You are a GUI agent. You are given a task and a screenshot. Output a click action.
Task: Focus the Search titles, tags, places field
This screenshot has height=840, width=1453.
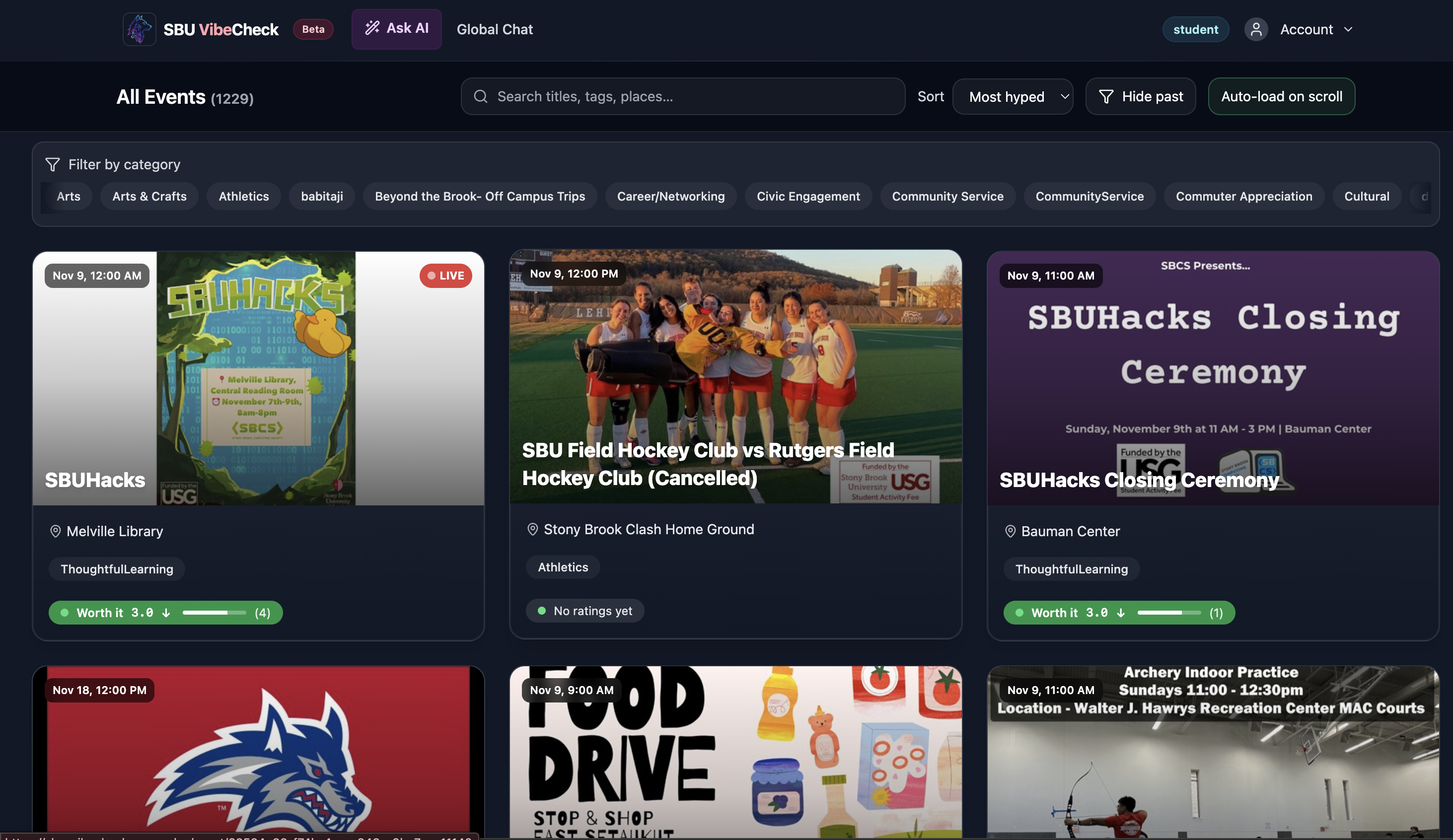[x=692, y=96]
